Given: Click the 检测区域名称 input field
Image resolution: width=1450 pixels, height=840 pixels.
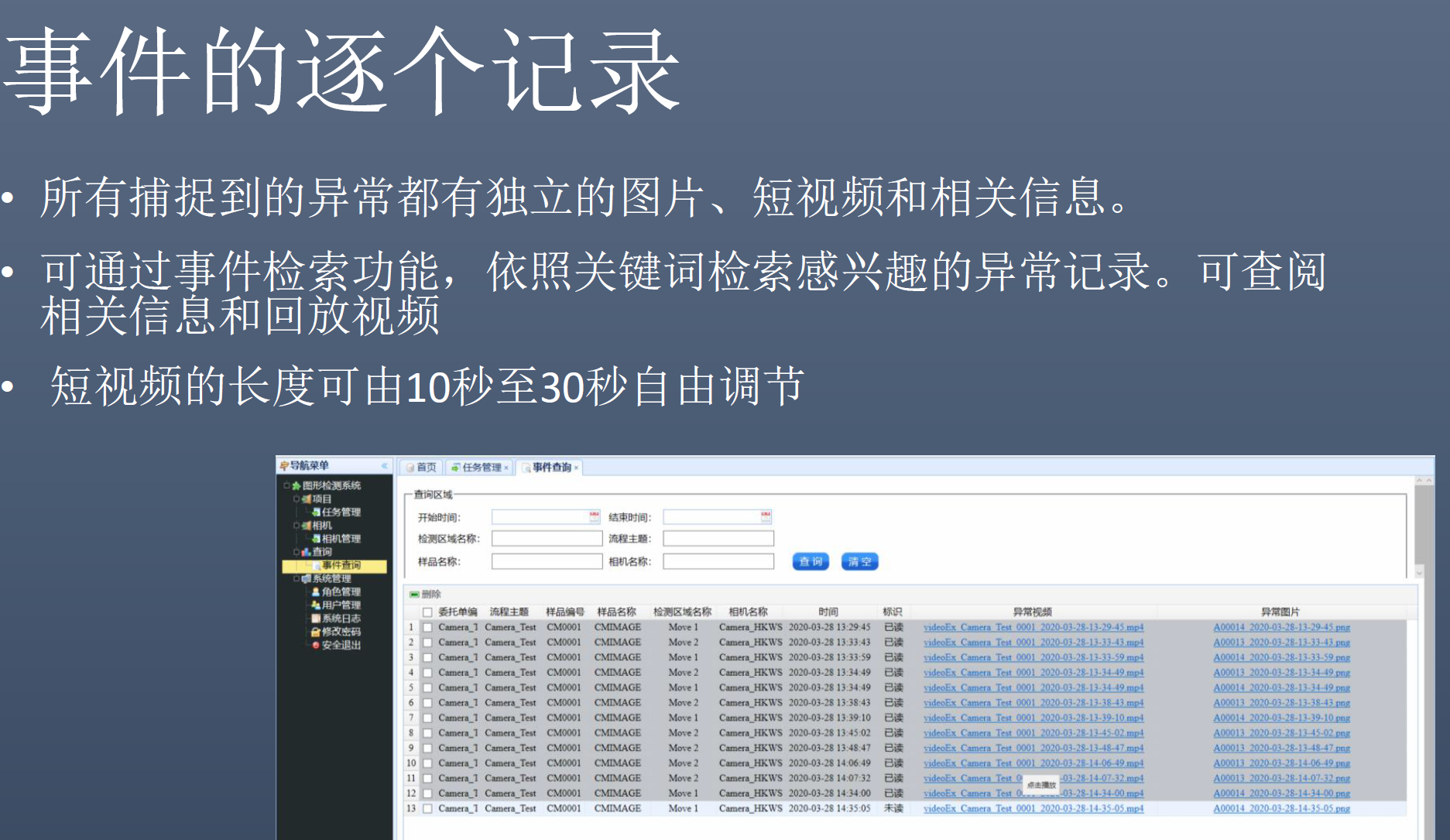Looking at the screenshot, I should 547,539.
